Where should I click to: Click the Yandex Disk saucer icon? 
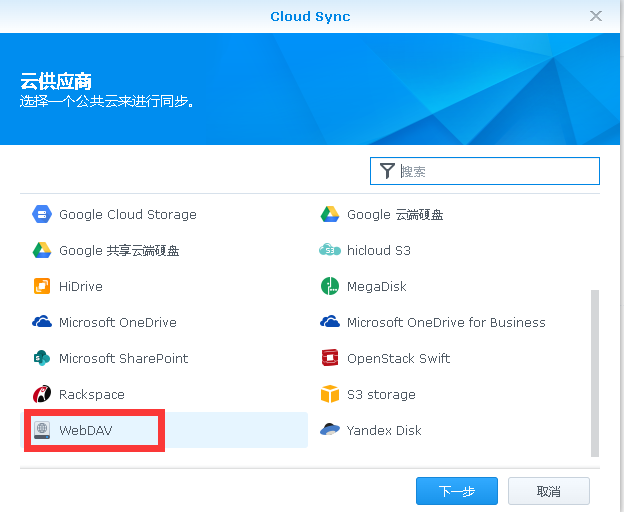point(330,430)
